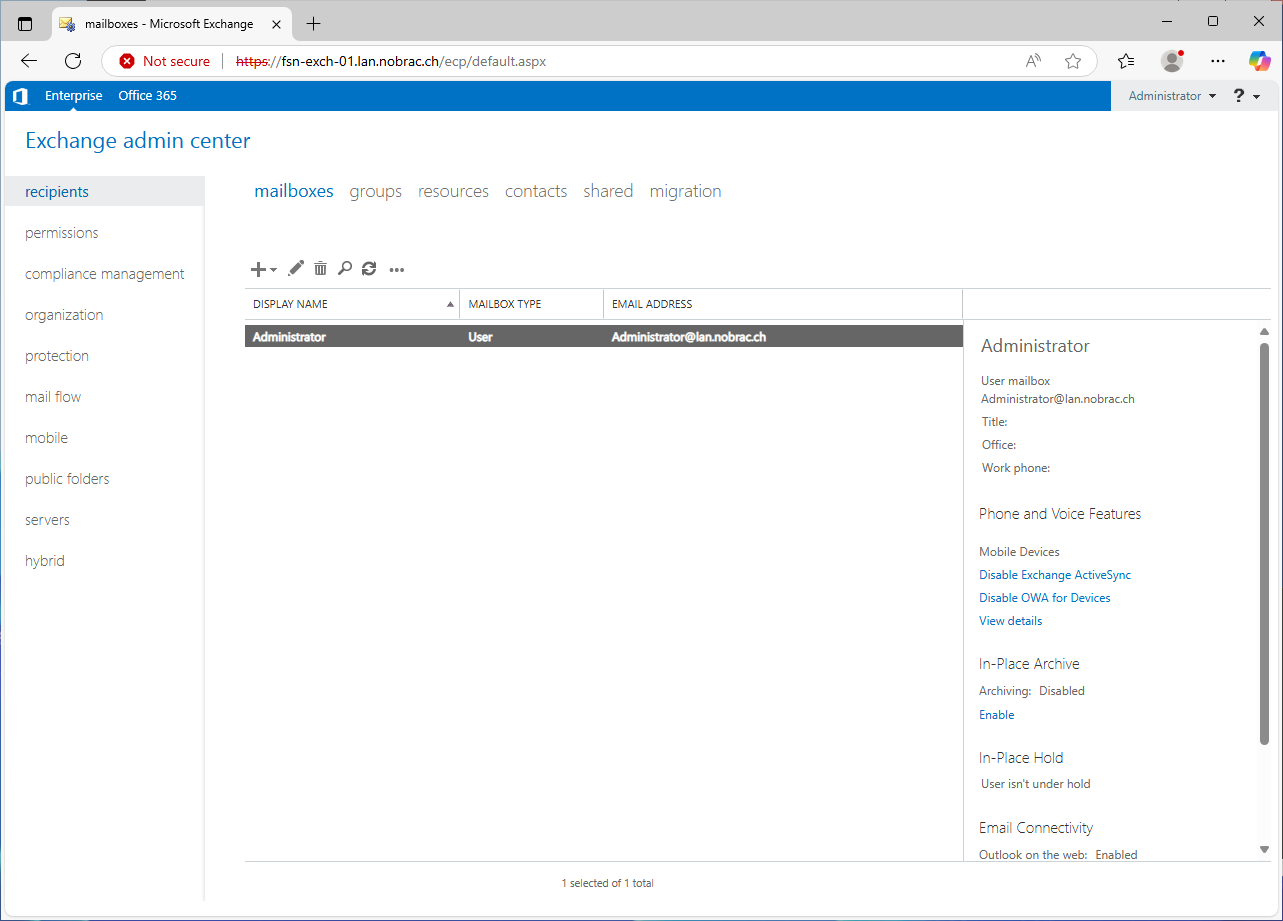1283x921 pixels.
Task: Click the details pane scroll down arrow
Action: [1264, 849]
